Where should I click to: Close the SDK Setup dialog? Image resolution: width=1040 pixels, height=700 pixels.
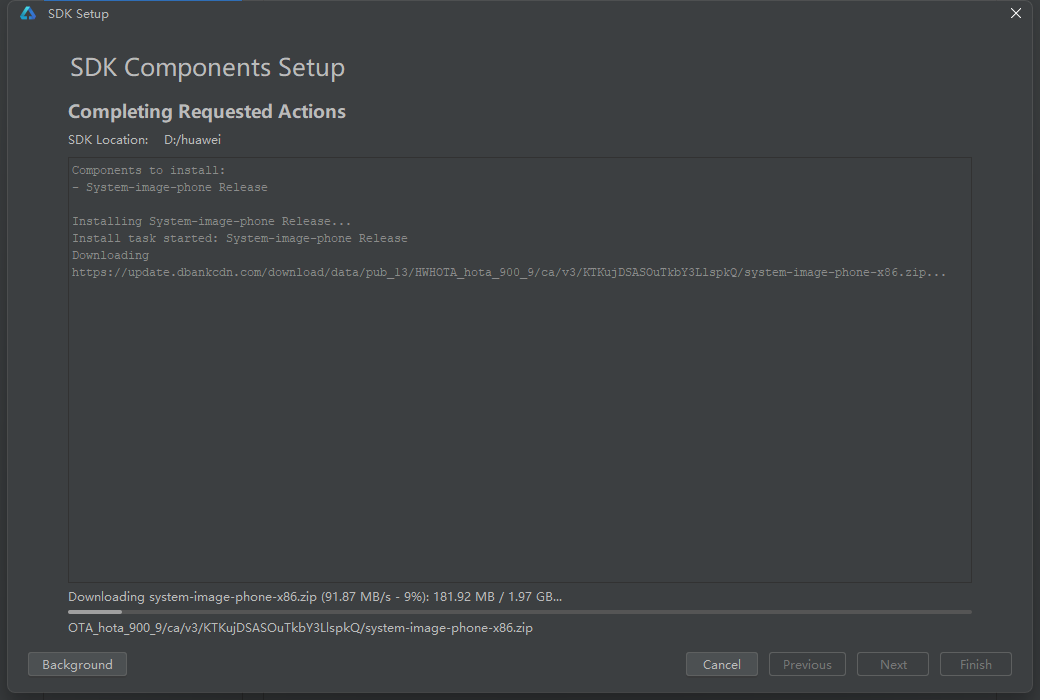pos(1015,13)
